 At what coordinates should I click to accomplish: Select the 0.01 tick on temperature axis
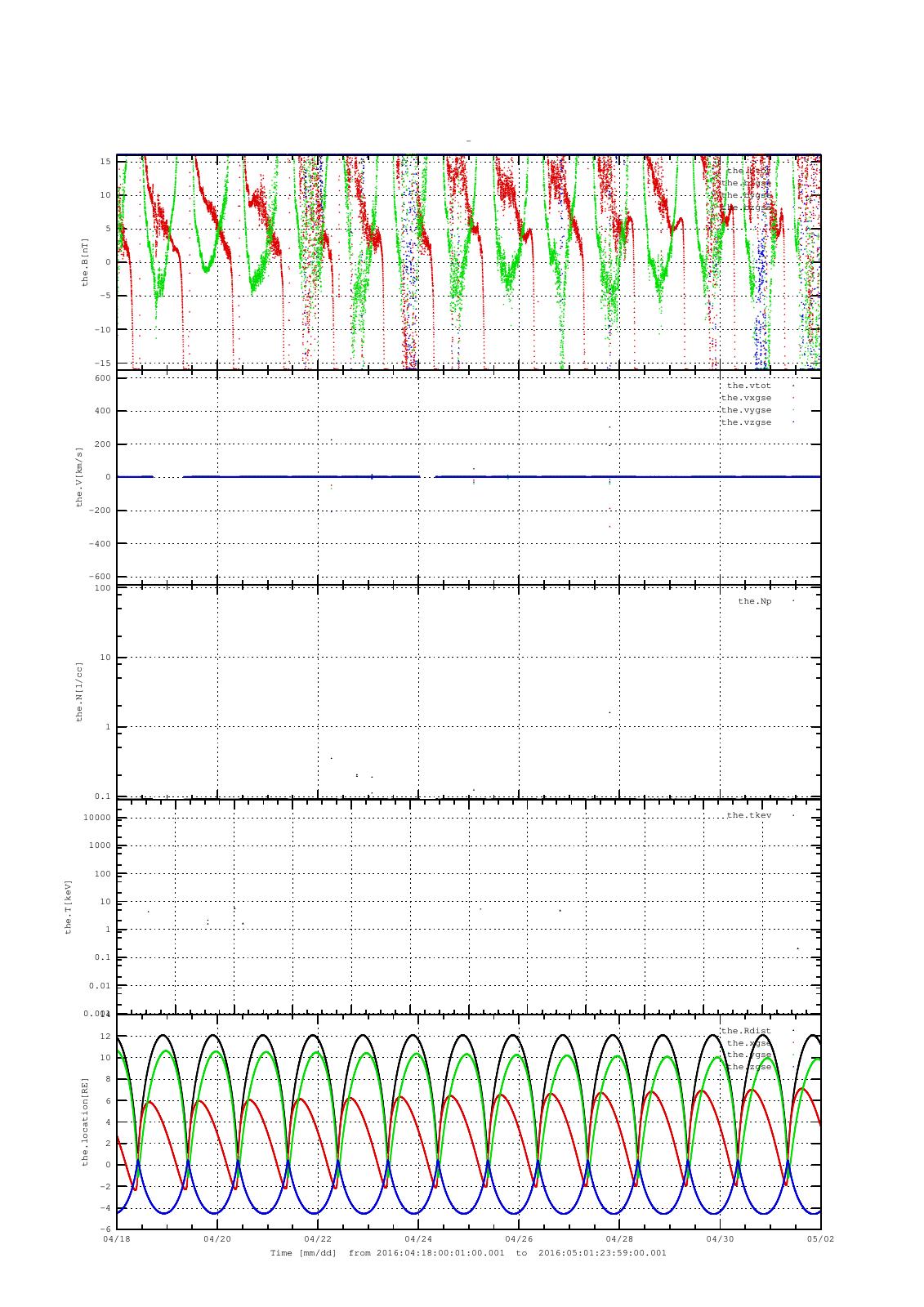(100, 985)
